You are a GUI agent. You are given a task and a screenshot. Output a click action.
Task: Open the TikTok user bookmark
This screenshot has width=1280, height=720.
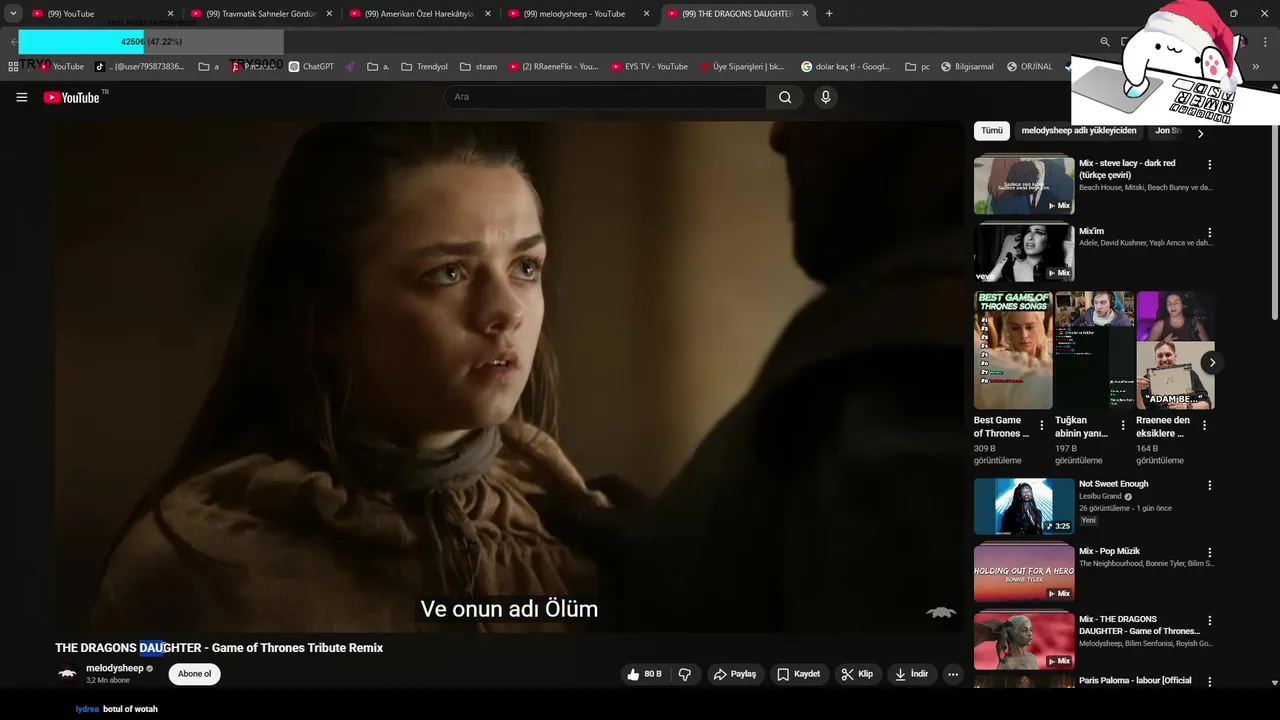point(140,67)
